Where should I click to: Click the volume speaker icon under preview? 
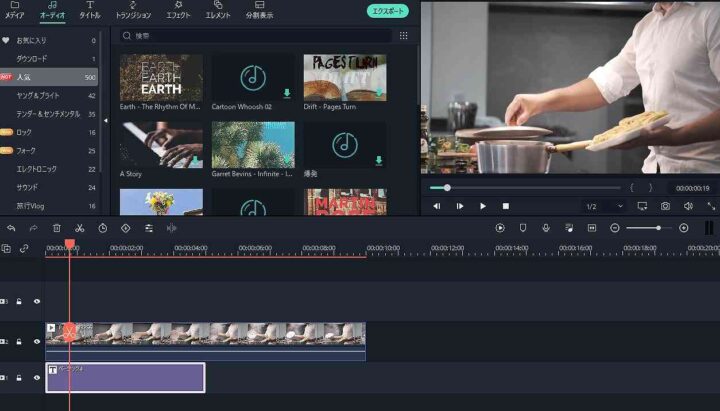[x=688, y=206]
